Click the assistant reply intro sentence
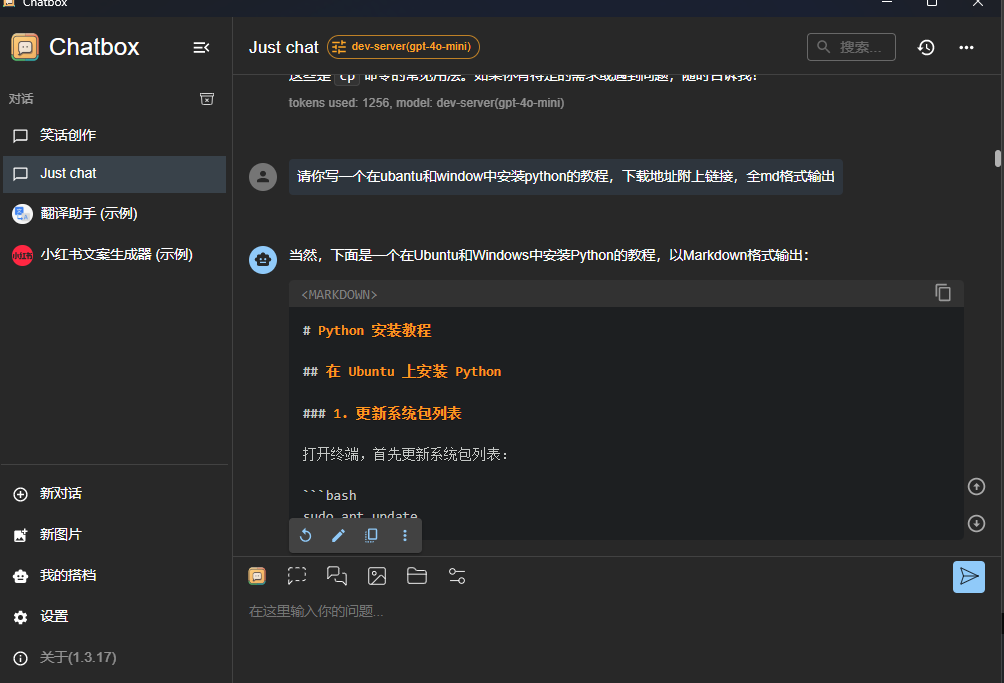Screen dimensions: 1004x683 pyautogui.click(x=549, y=255)
